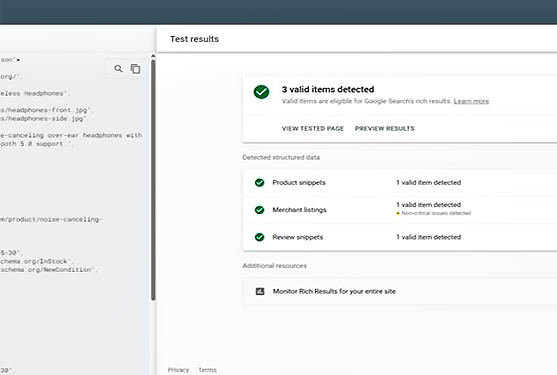The width and height of the screenshot is (557, 375).
Task: Click the 'Additional resources' label
Action: (x=275, y=266)
